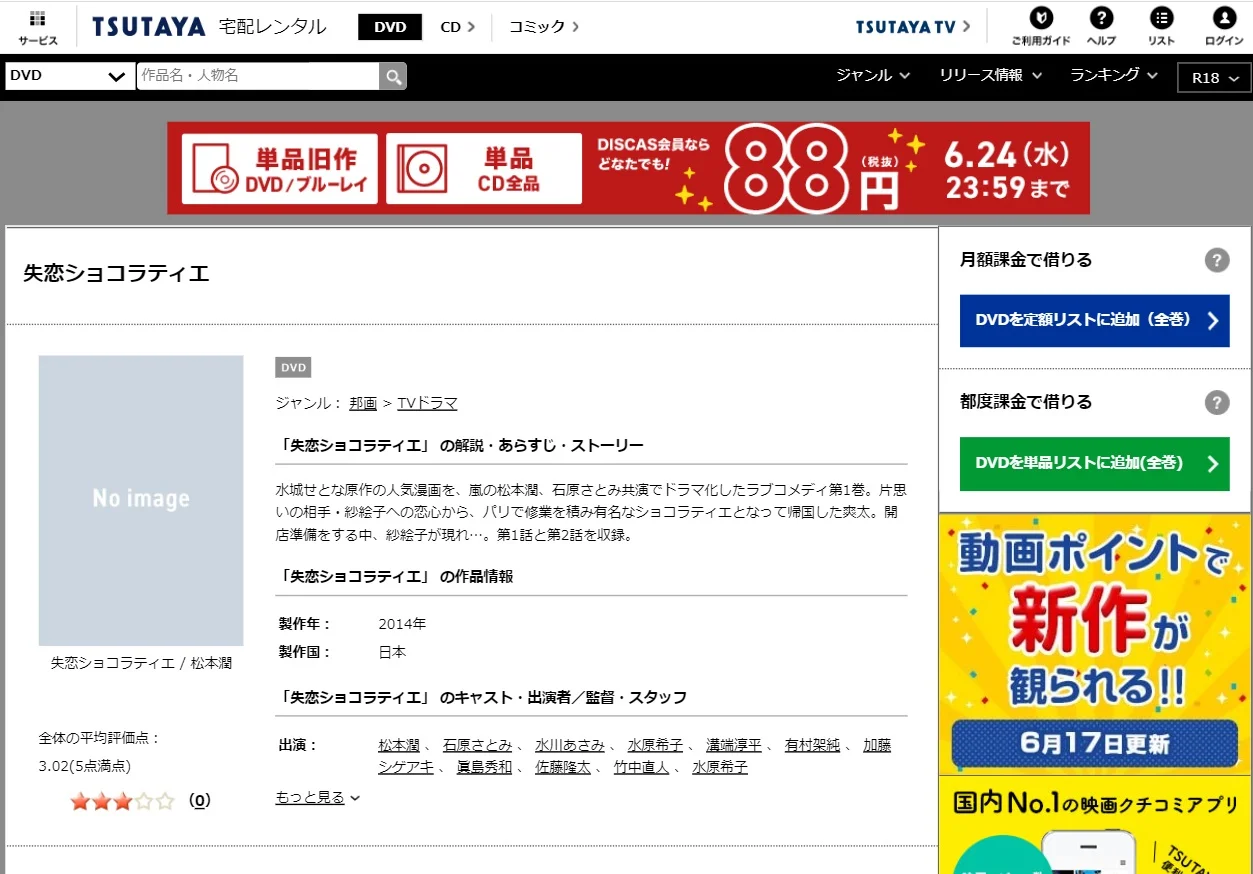Click the search magnifier button

393,76
